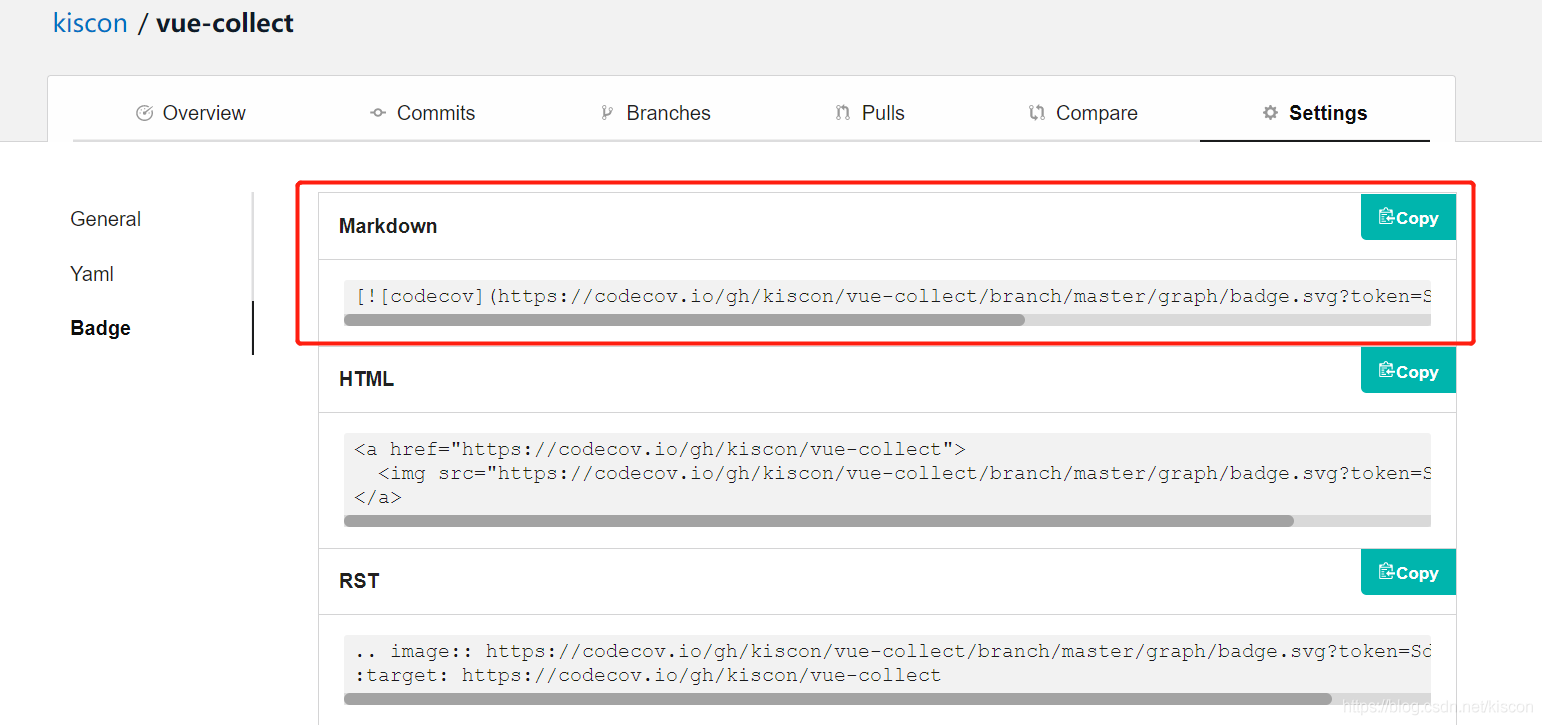Screen dimensions: 1542x725
Task: Copy the HTML badge snippet
Action: coord(1408,371)
